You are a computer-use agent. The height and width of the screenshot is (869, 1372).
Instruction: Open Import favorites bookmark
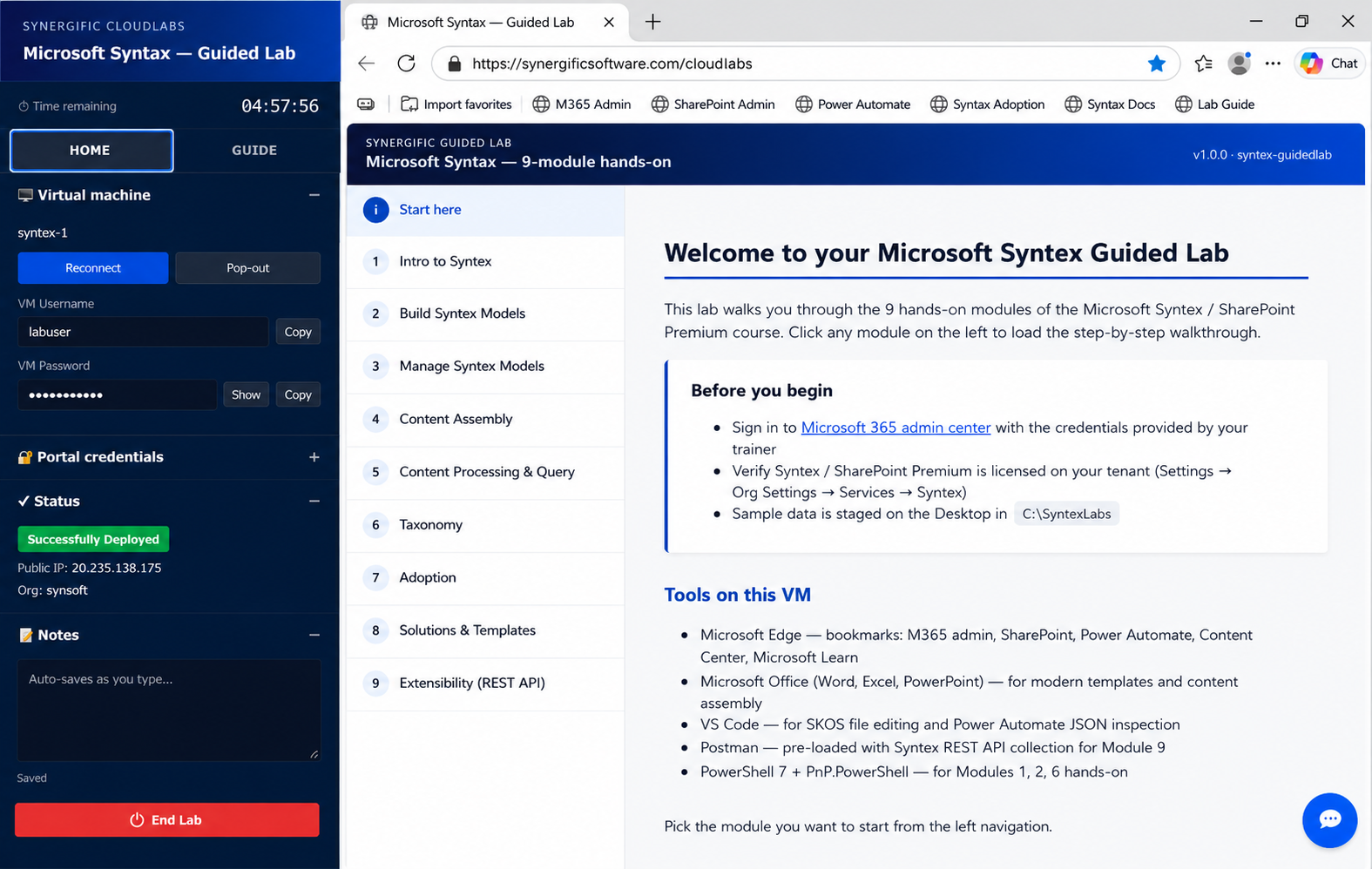point(456,104)
